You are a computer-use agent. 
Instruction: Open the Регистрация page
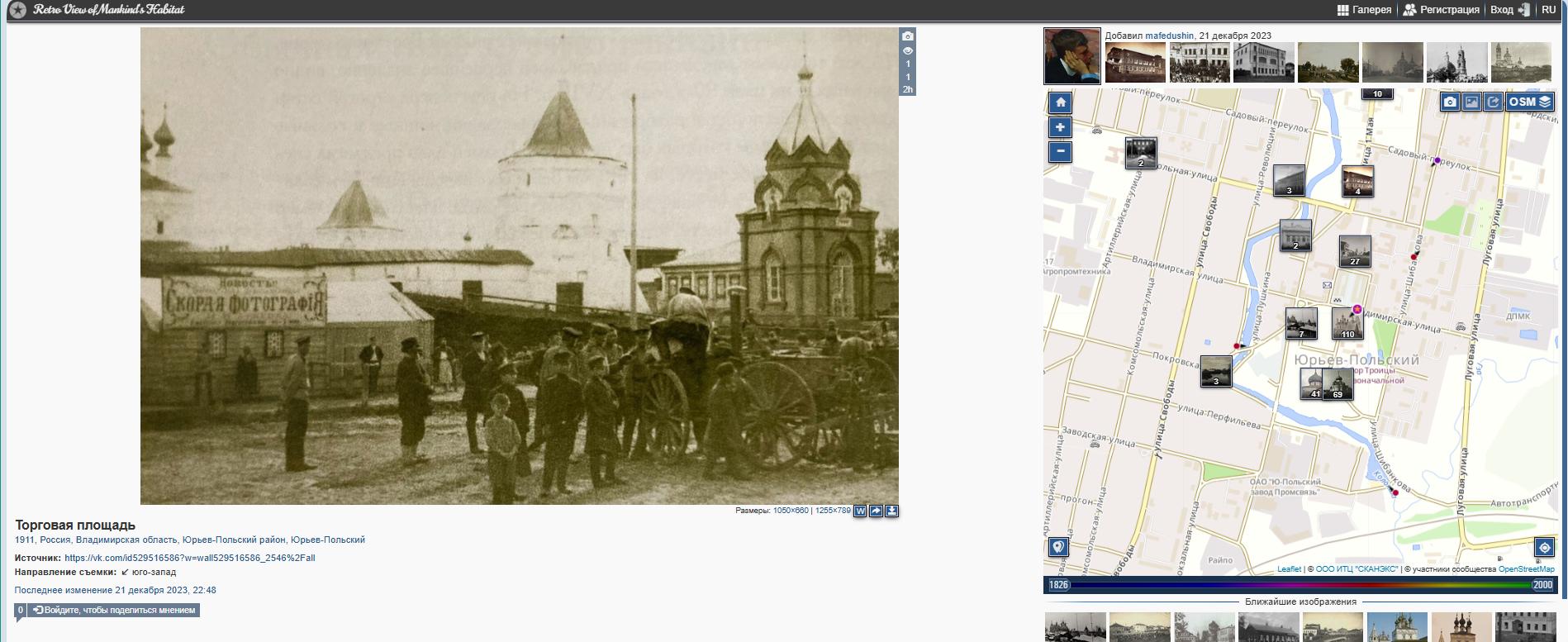point(1441,10)
